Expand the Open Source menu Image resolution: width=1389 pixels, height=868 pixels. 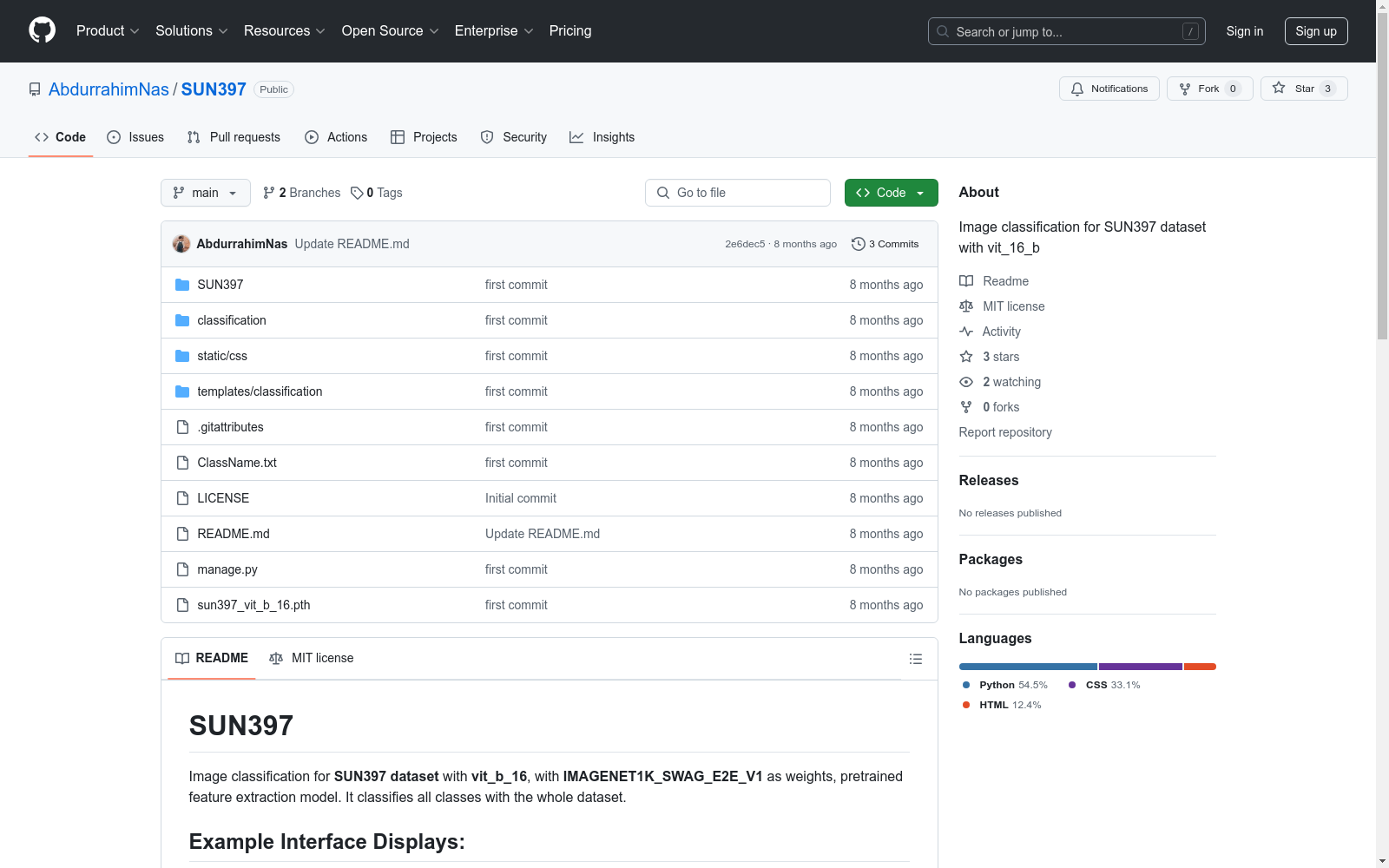391,31
